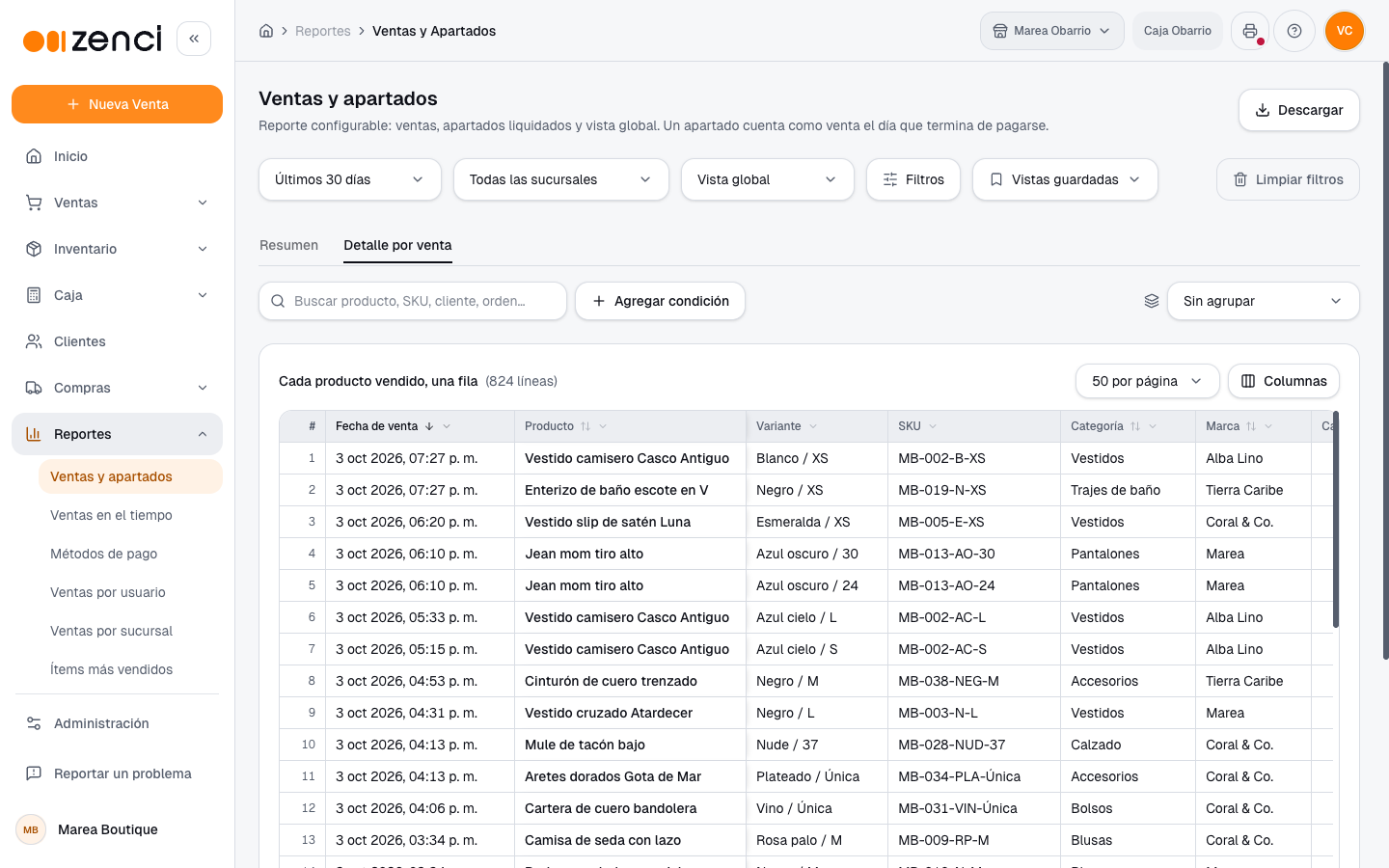
Task: Open the Ventas por usuario report
Action: click(x=130, y=592)
